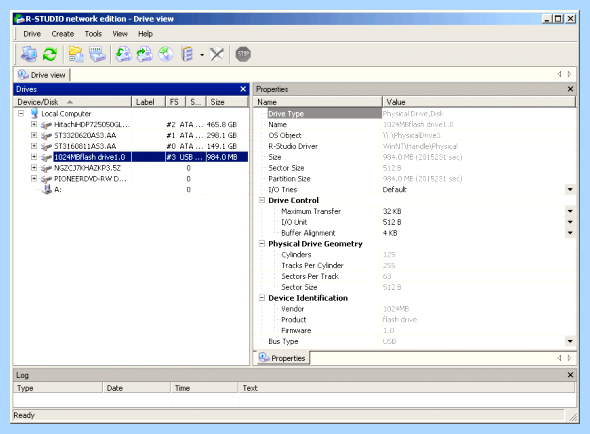Expand the HitachiHDP725050GL drive node

(x=34, y=124)
